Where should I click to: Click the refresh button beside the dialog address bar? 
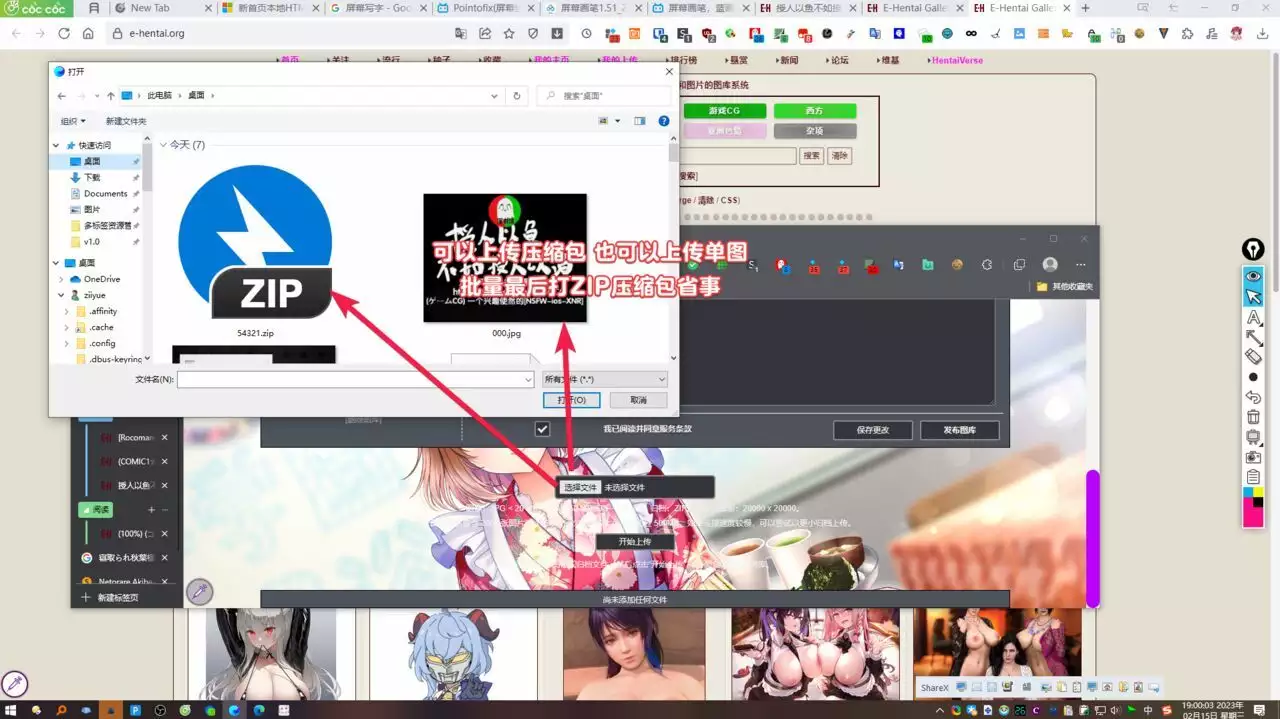click(516, 96)
